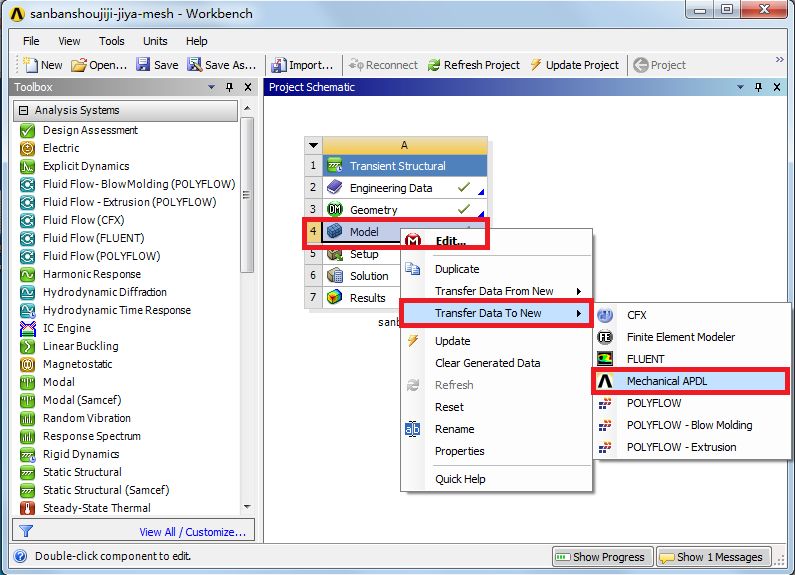Click Show 1 Messages button
This screenshot has width=795, height=575.
point(714,557)
